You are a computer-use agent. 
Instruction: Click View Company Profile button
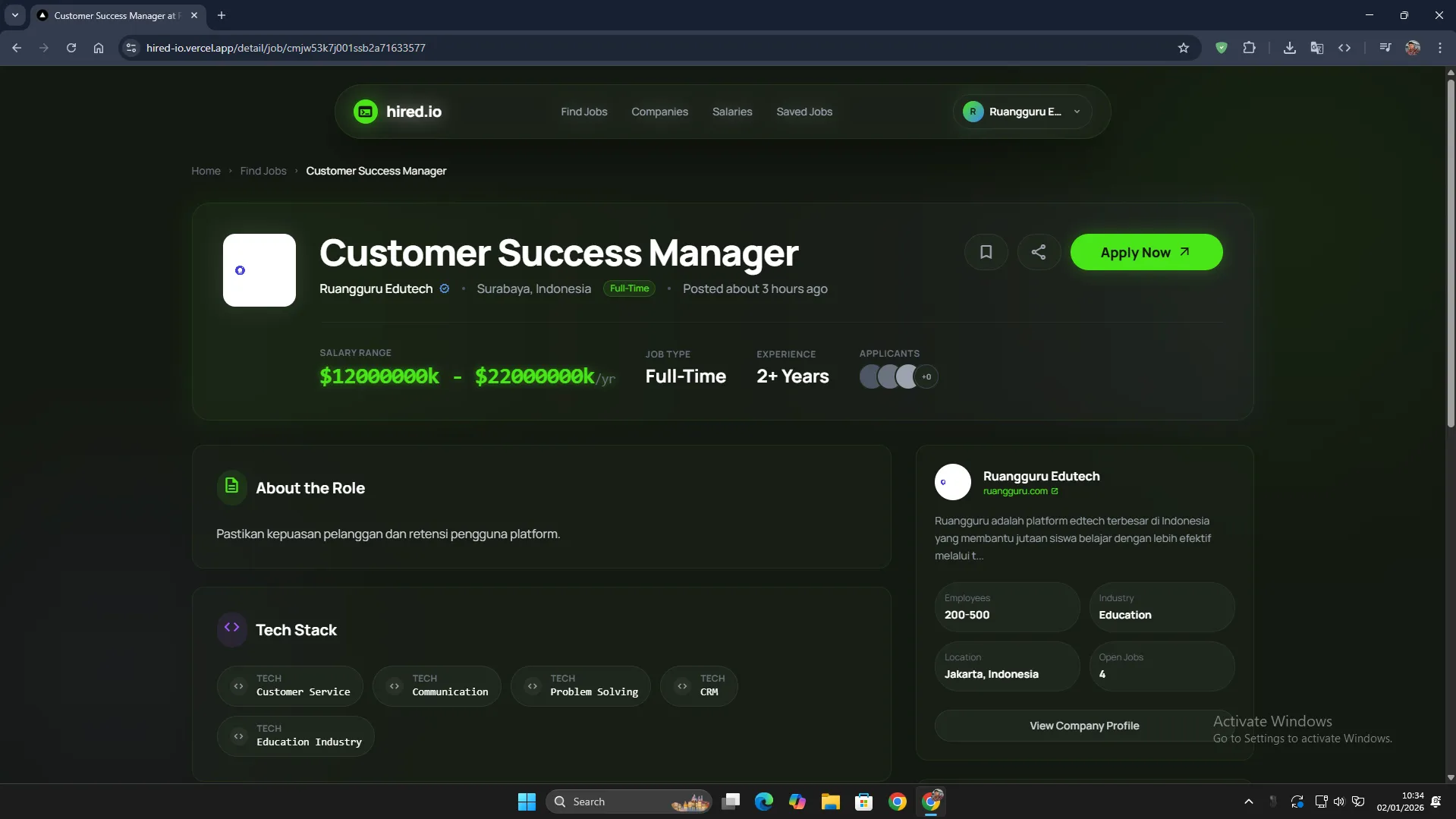(x=1083, y=726)
